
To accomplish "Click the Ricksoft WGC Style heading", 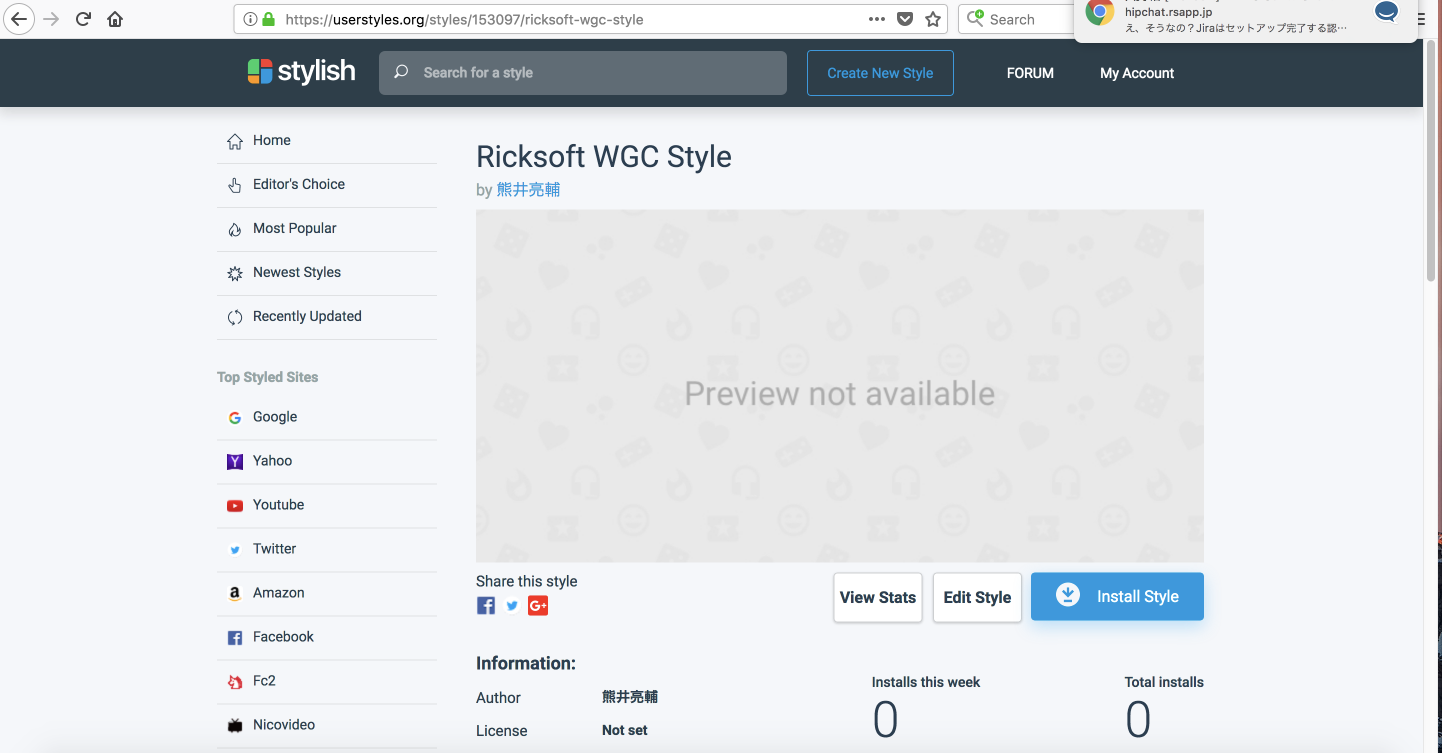I will pyautogui.click(x=604, y=157).
